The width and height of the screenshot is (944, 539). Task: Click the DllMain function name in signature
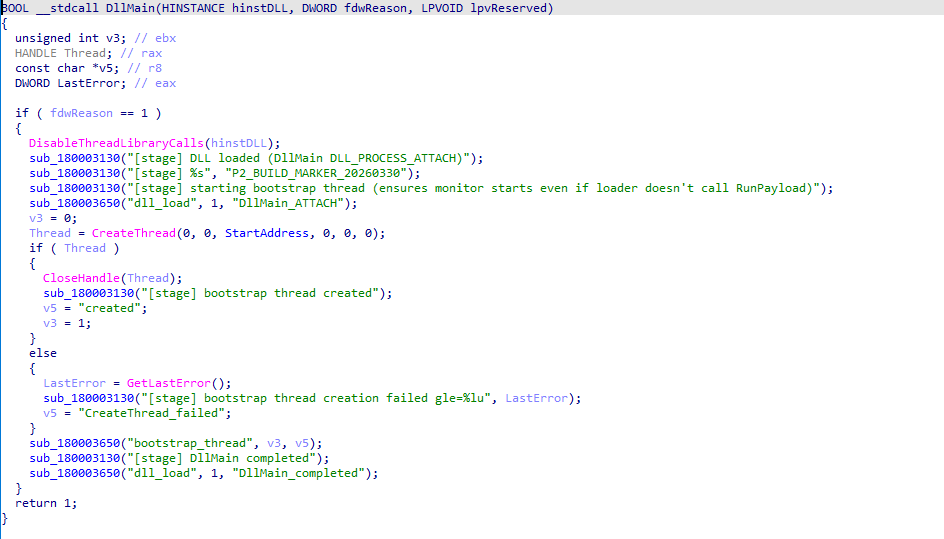click(130, 8)
